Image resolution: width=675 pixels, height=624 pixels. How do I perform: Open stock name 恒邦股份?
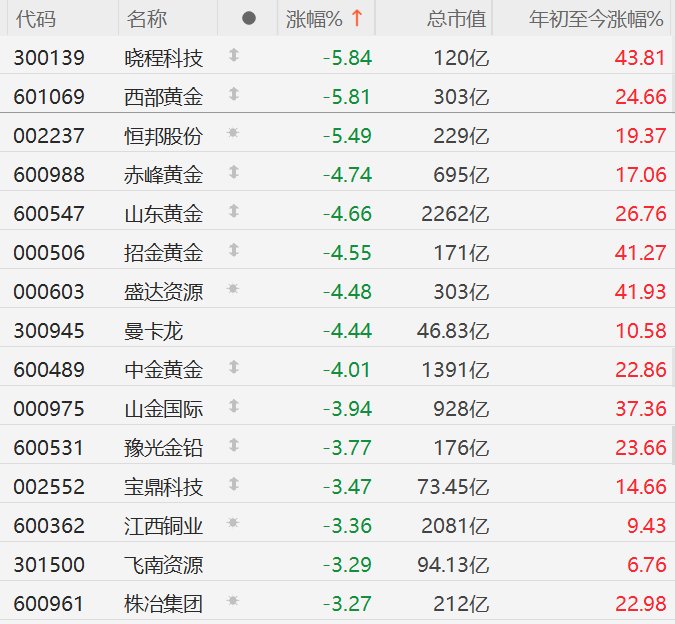click(164, 136)
